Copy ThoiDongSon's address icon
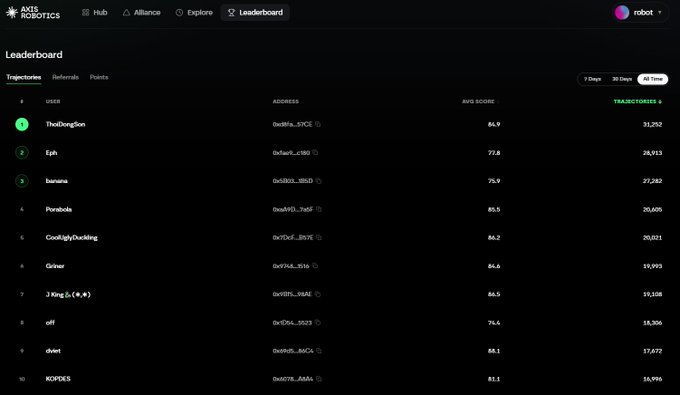 tap(318, 124)
